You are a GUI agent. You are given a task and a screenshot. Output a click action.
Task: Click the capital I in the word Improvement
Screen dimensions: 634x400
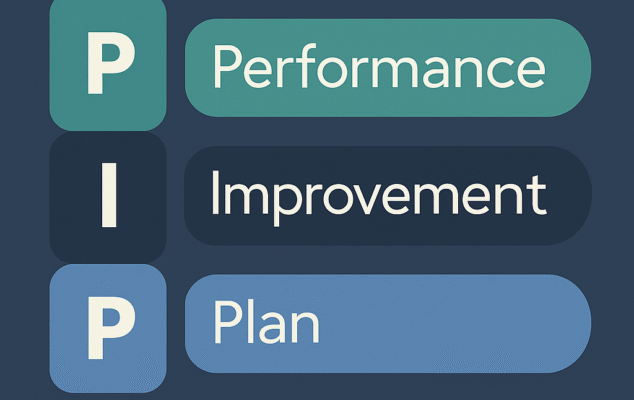(216, 195)
